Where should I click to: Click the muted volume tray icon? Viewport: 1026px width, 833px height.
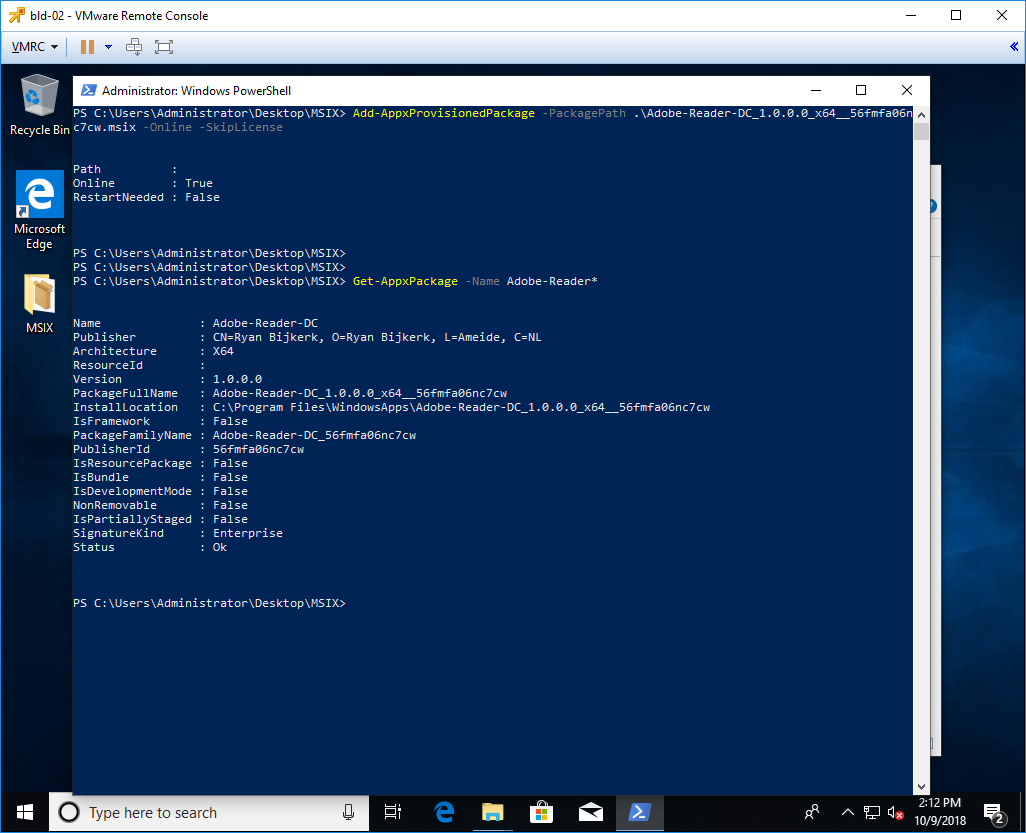(896, 813)
